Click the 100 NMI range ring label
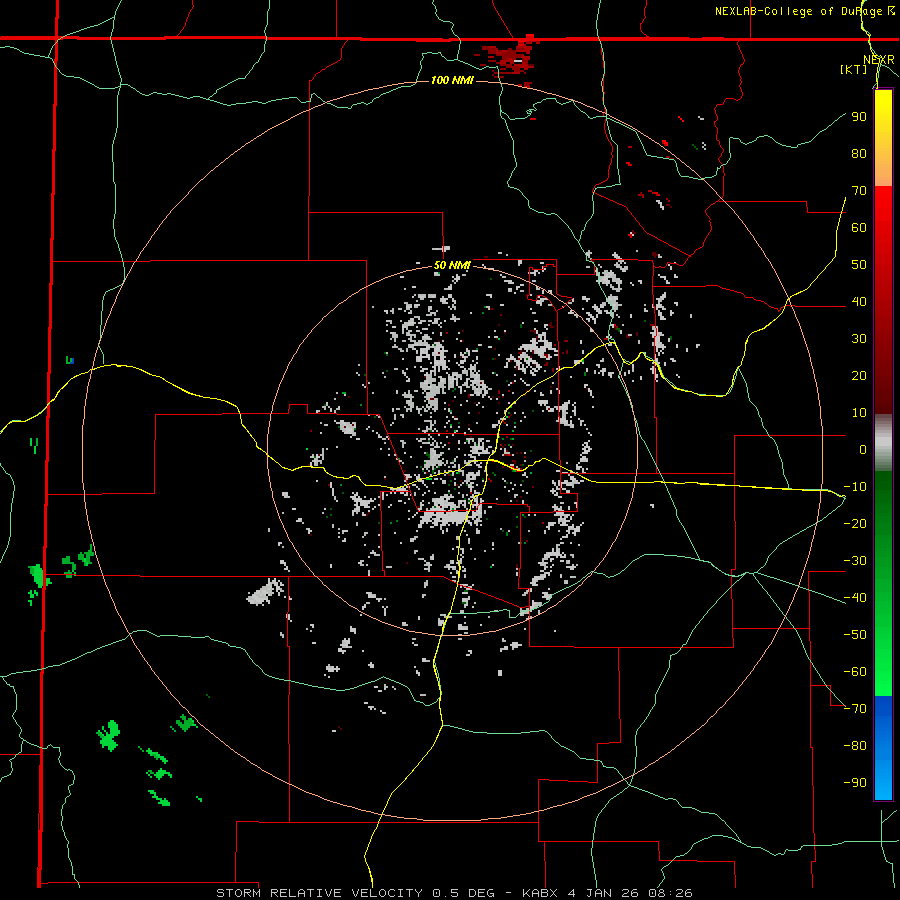Image resolution: width=900 pixels, height=900 pixels. tap(452, 80)
